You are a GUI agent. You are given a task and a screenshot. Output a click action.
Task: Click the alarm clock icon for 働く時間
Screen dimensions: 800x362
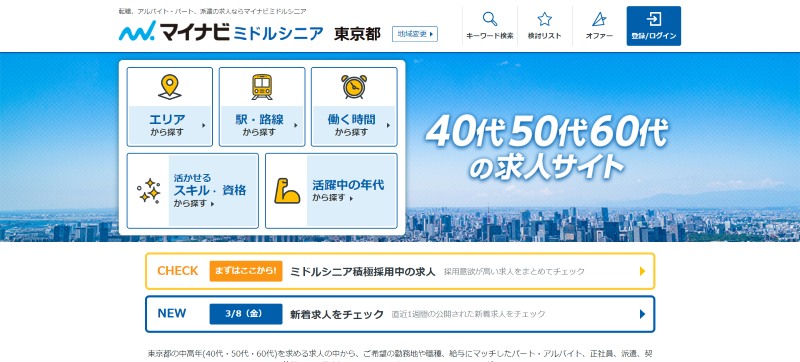pos(354,87)
